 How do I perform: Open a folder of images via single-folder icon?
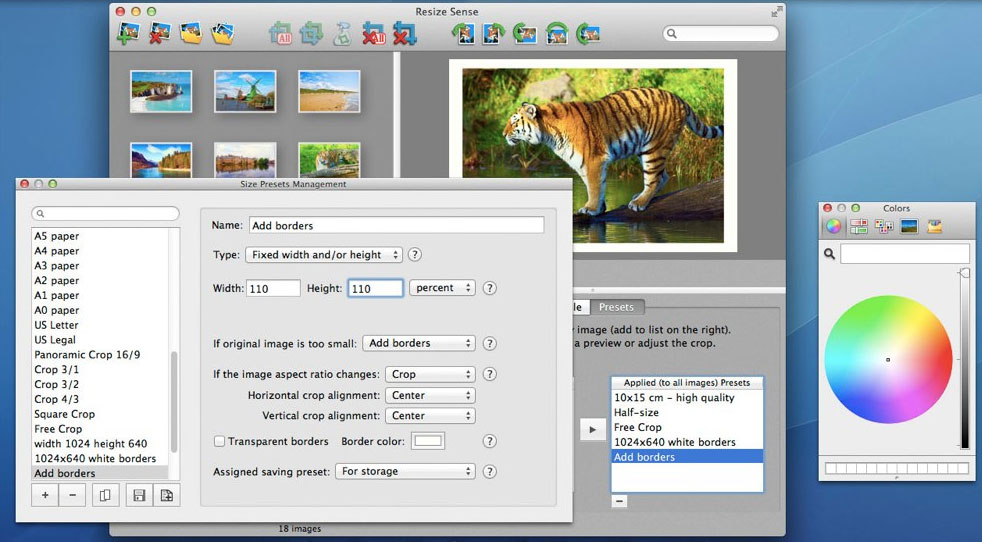click(x=191, y=33)
